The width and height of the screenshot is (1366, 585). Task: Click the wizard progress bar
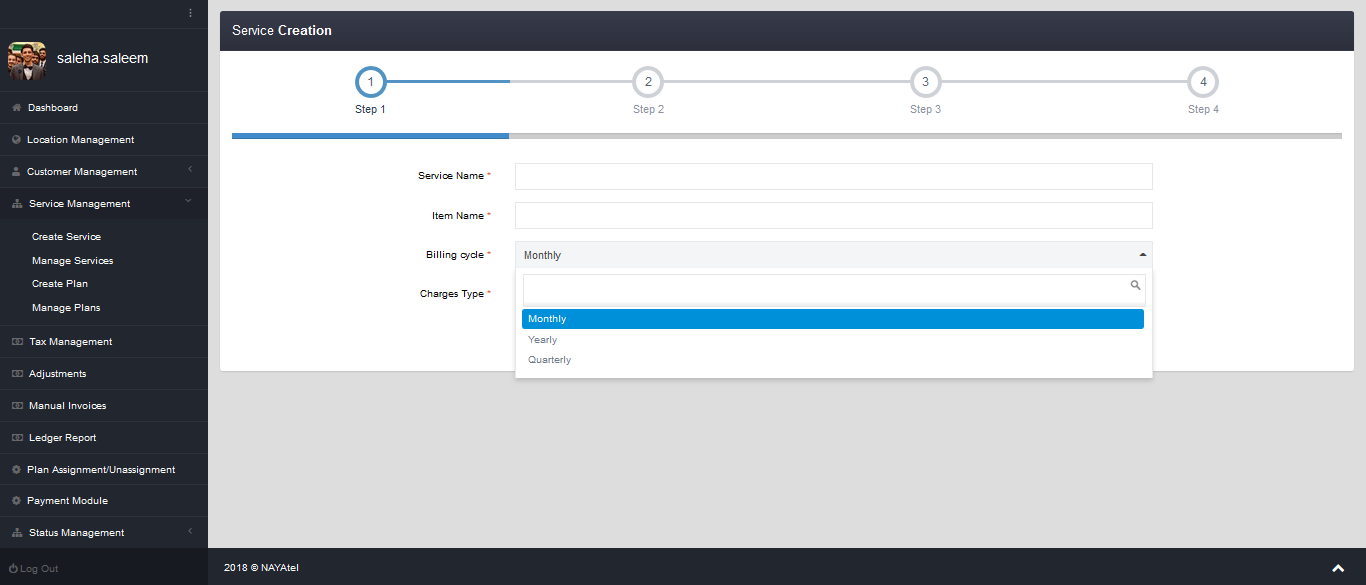787,135
